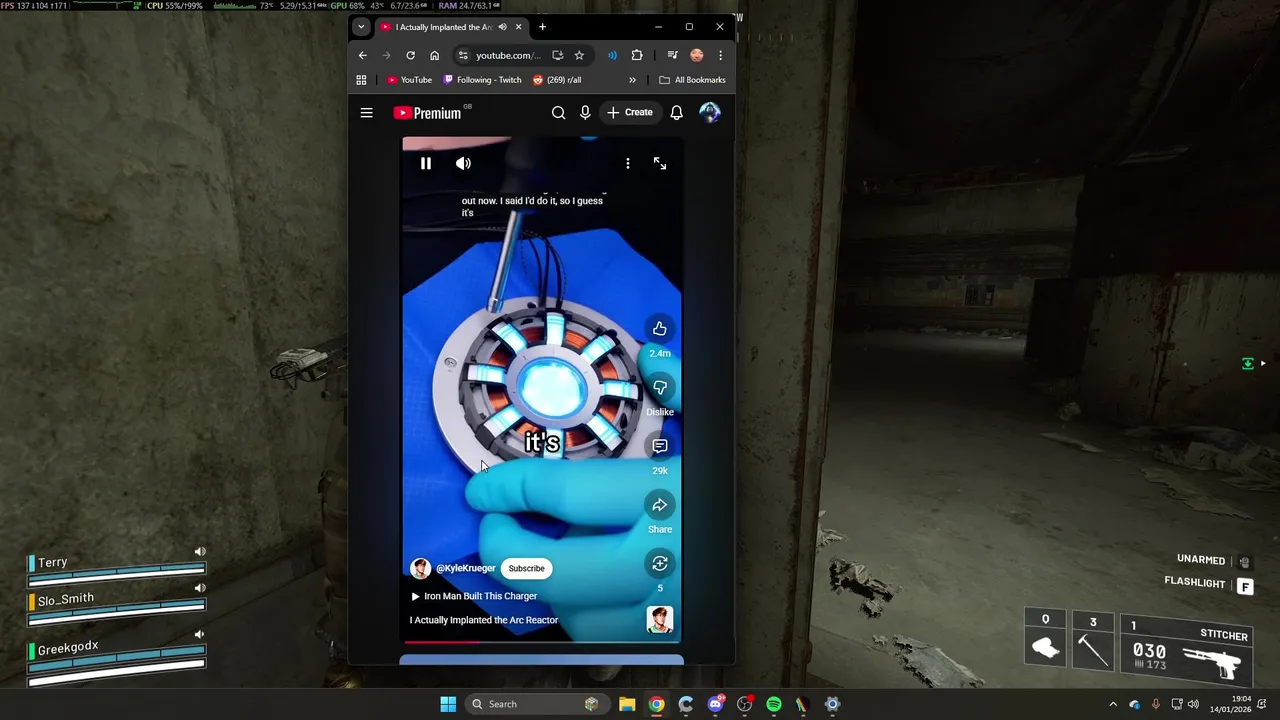
Task: Open the Chrome profile avatar
Action: pos(697,55)
